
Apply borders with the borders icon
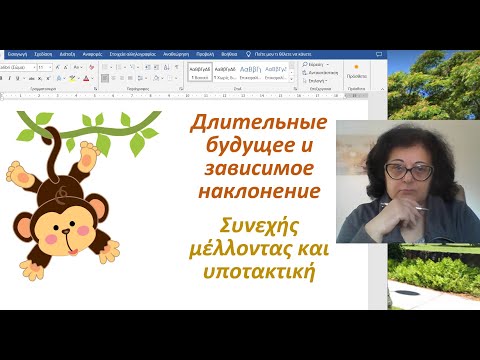(170, 78)
